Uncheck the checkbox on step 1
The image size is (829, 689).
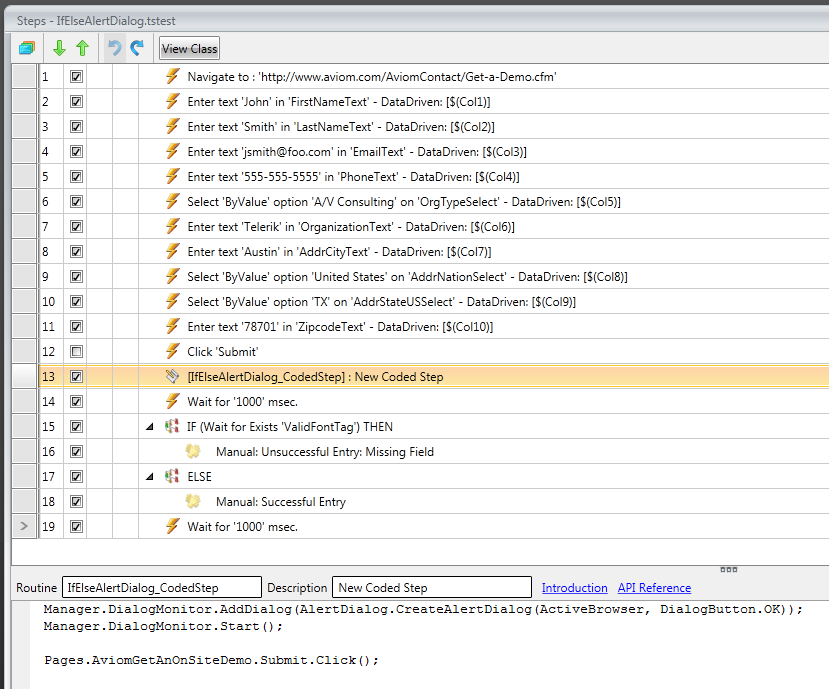click(x=76, y=77)
